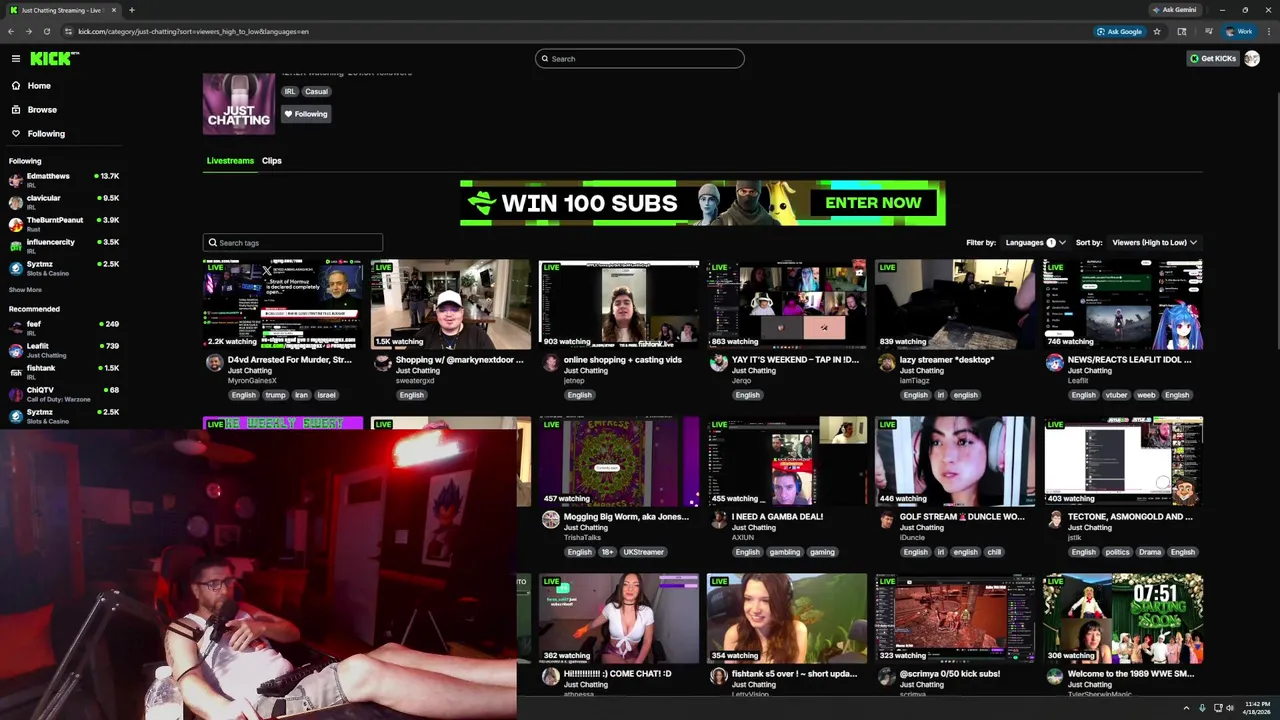This screenshot has width=1280, height=720.
Task: Go back using browser back arrow
Action: (11, 31)
